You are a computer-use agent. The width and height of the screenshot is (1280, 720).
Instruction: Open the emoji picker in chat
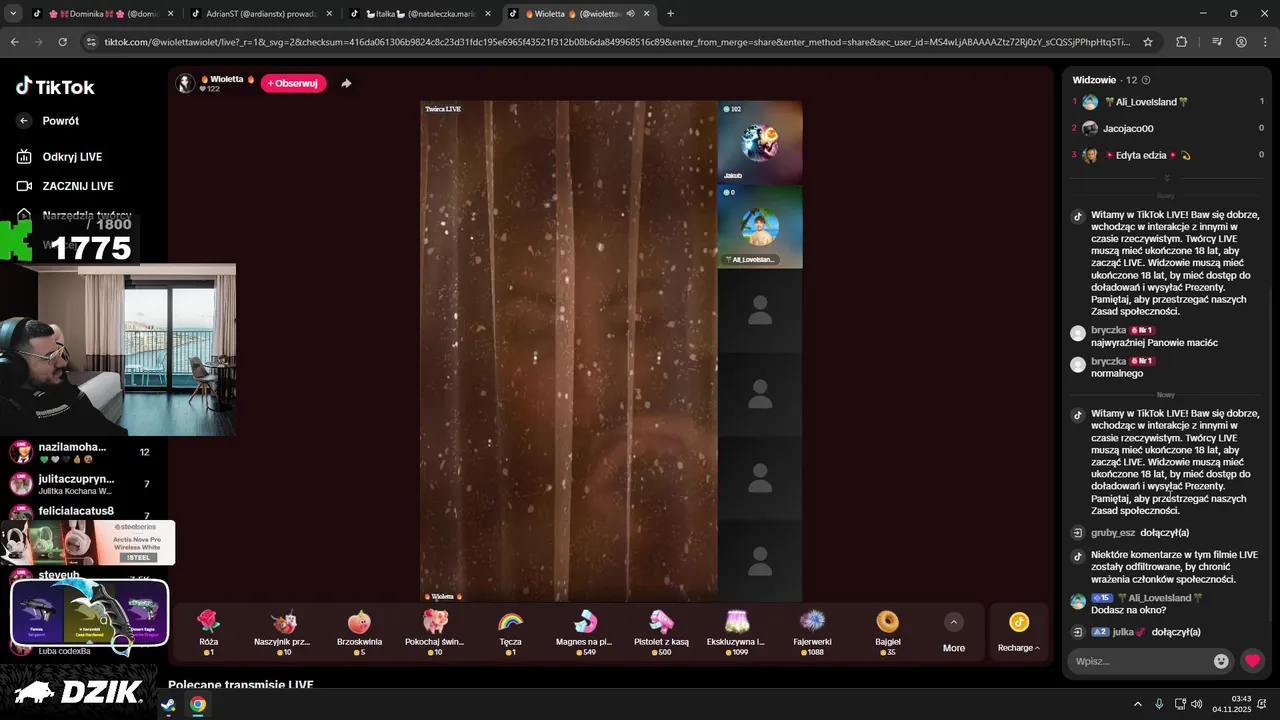click(1221, 661)
